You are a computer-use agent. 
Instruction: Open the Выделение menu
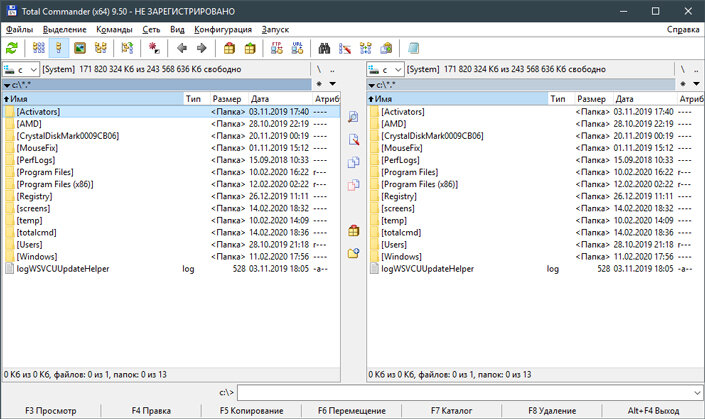65,30
